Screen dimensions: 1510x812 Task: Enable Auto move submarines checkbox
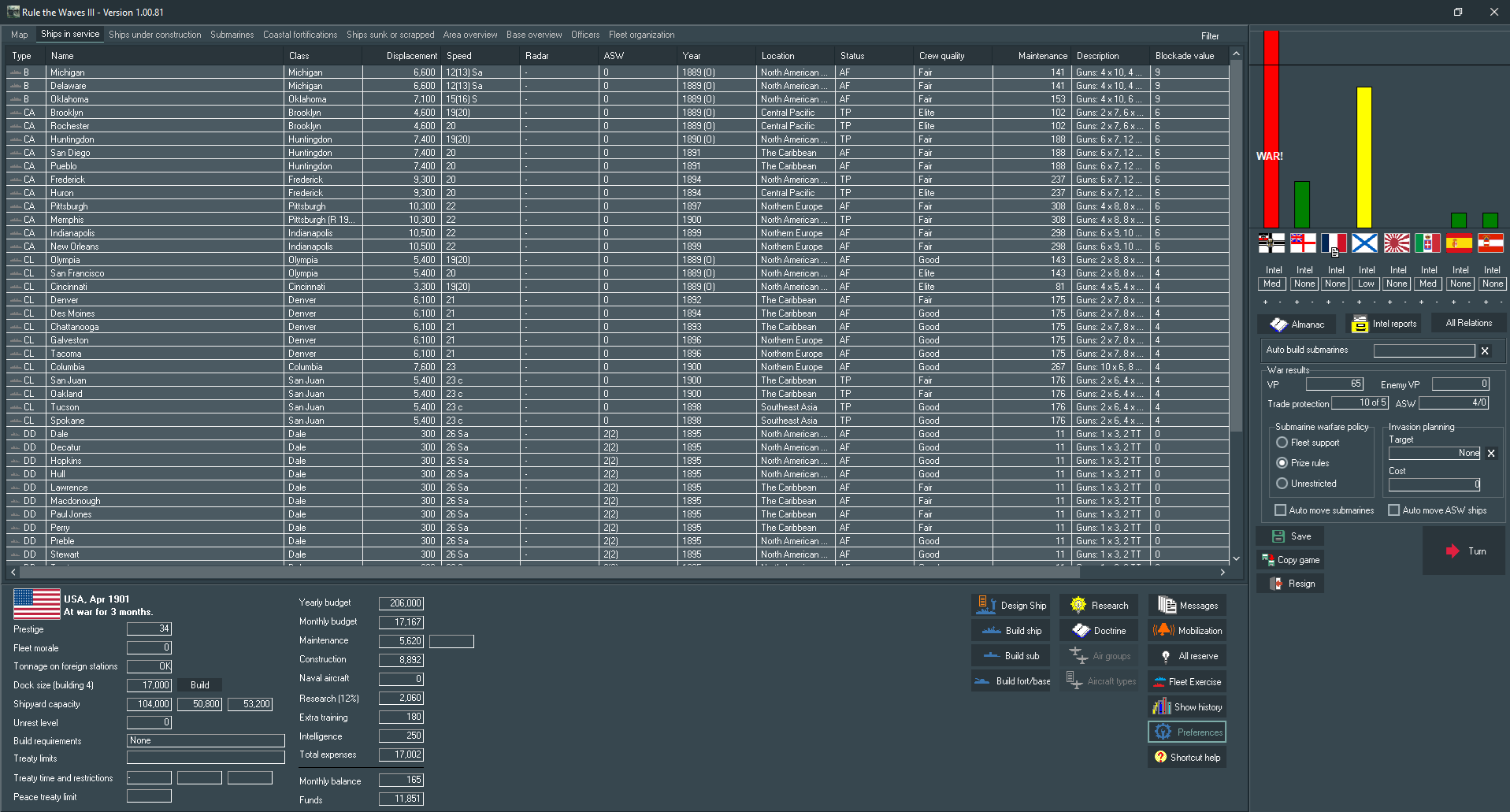point(1280,510)
